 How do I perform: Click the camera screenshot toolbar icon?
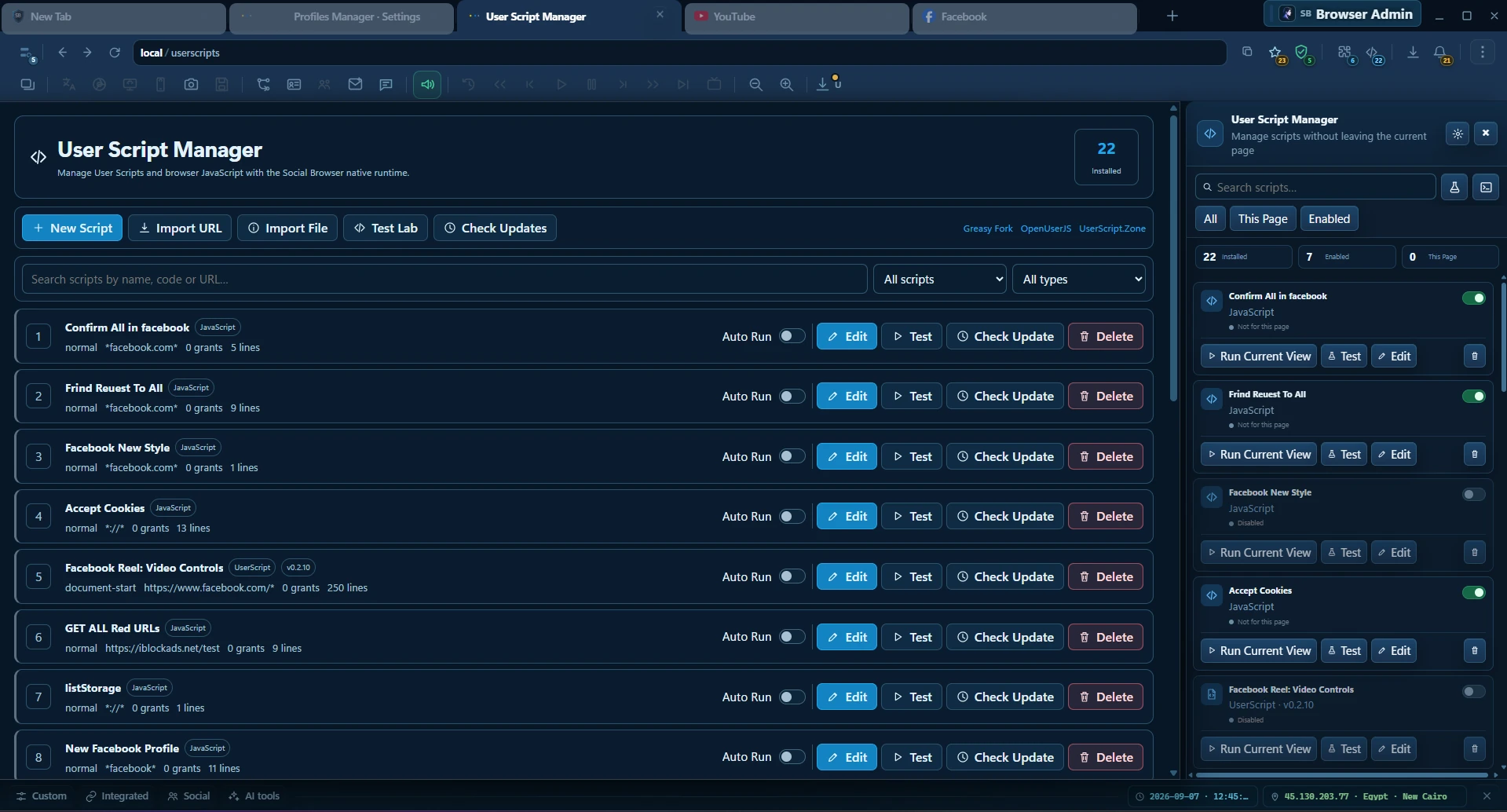tap(191, 85)
